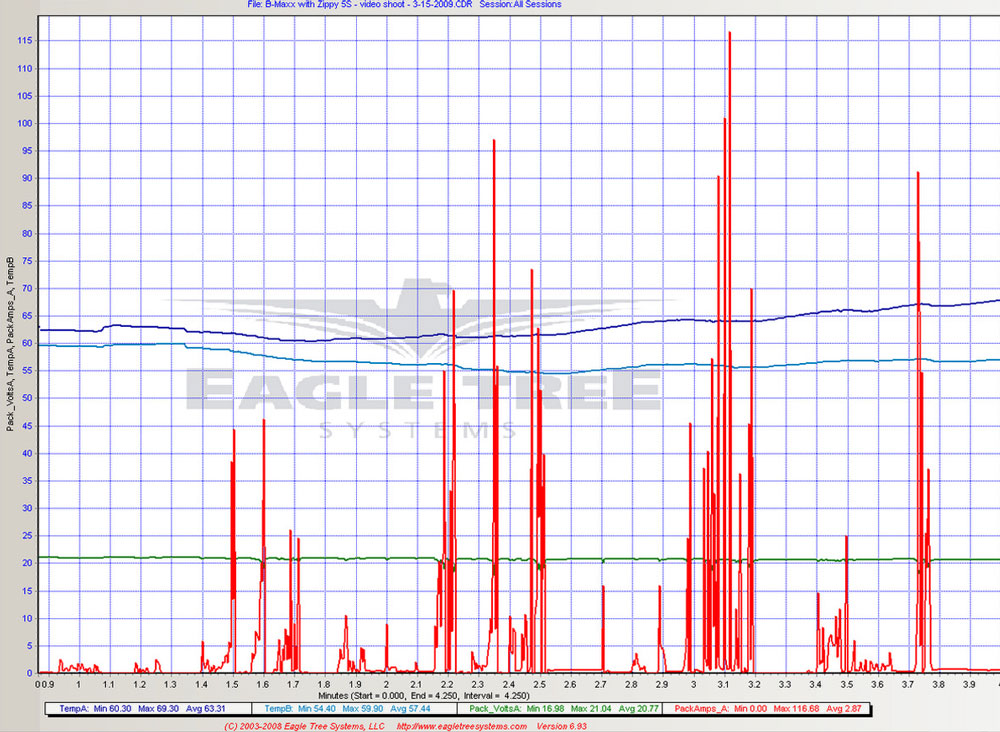Click the 70 label on the vertical axis
Image resolution: width=1000 pixels, height=732 pixels.
(x=27, y=289)
